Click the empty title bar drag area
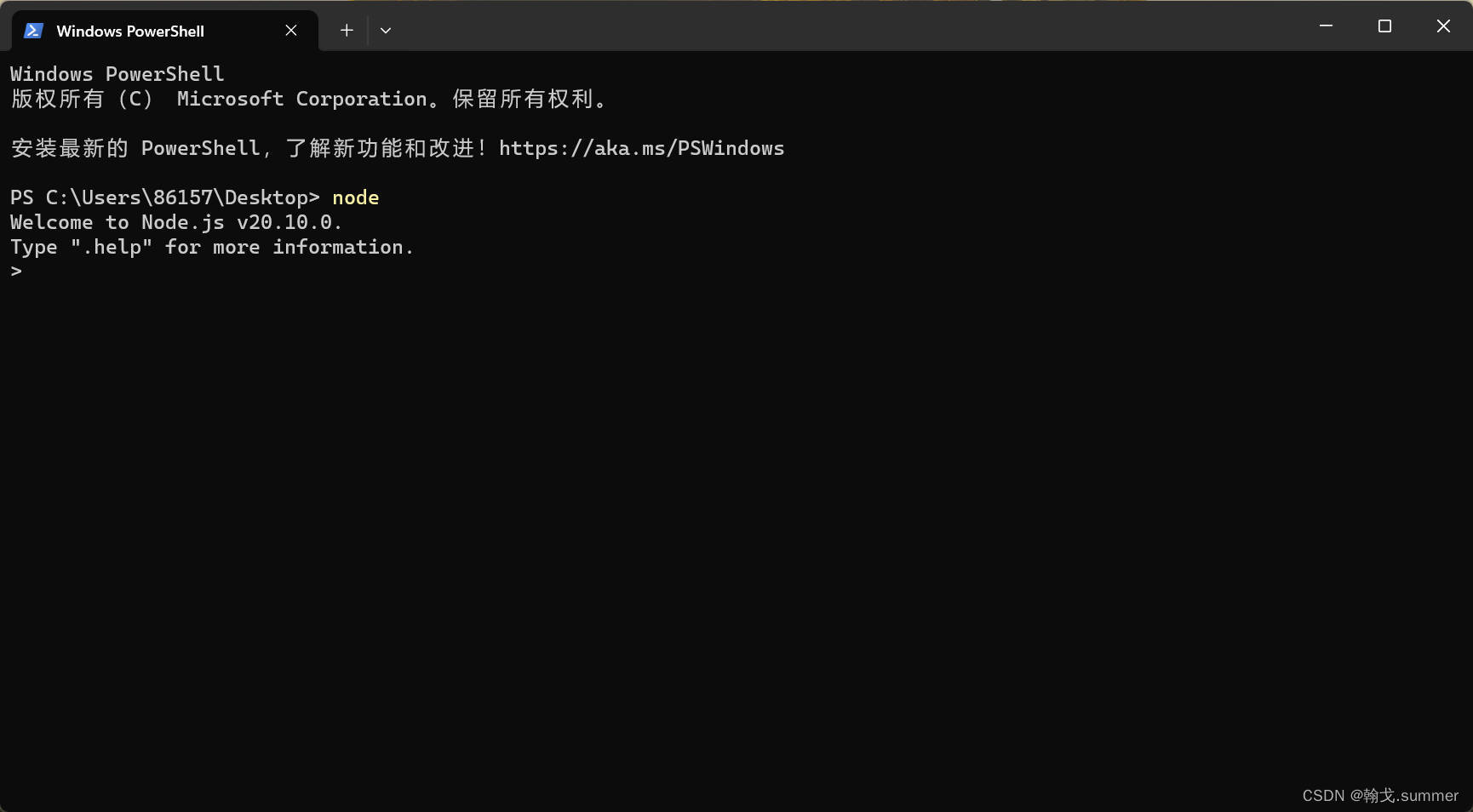This screenshot has height=812, width=1473. (851, 26)
